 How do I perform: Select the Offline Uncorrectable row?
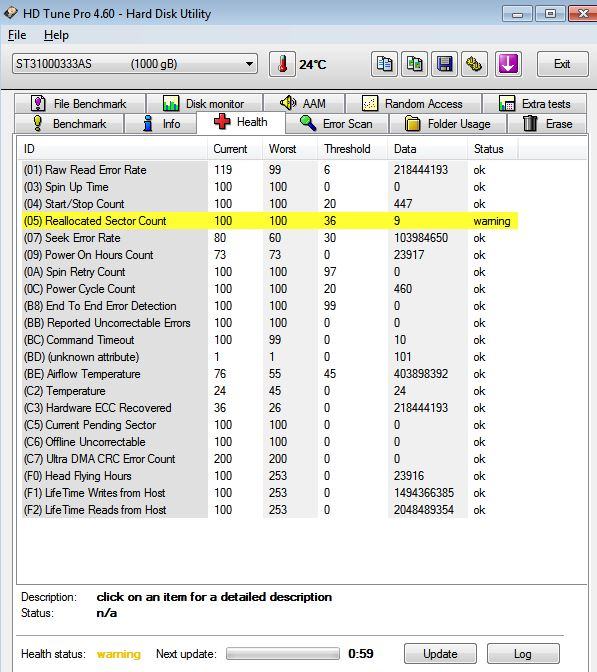pos(270,442)
